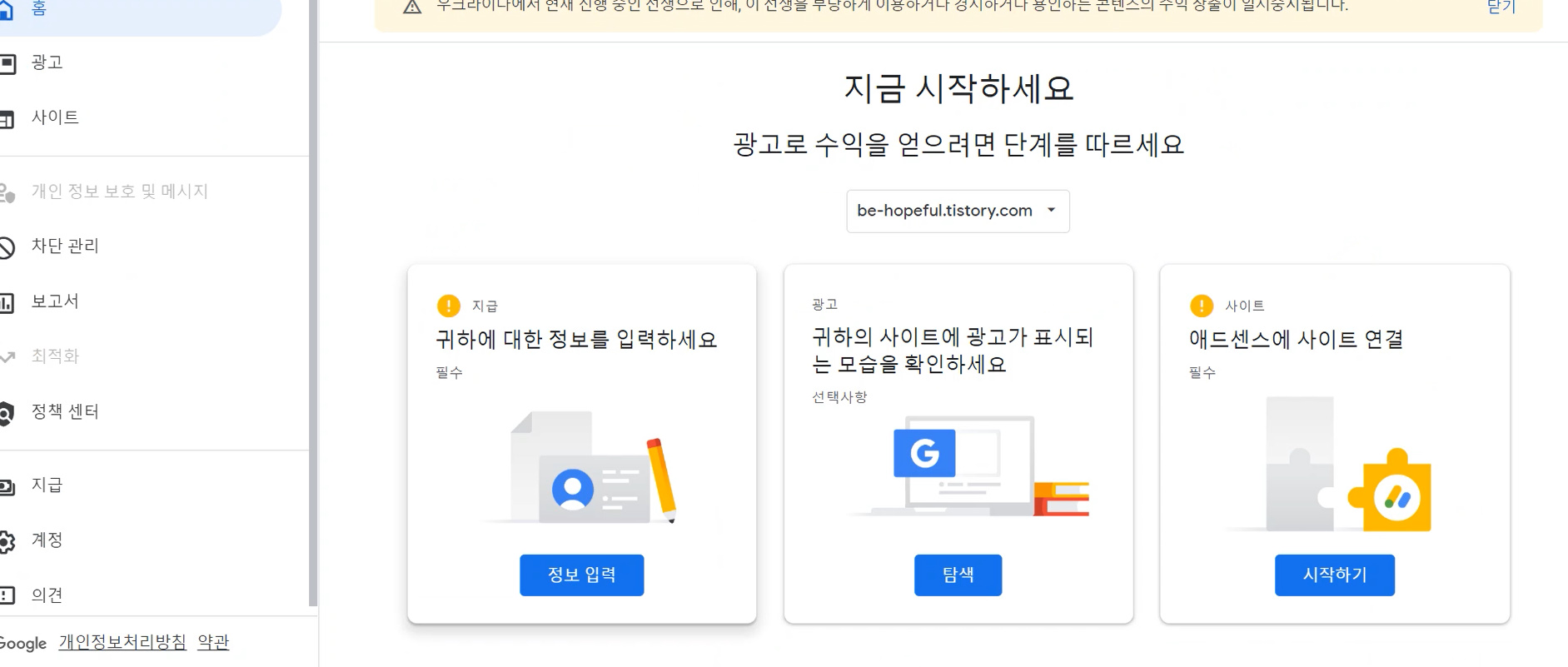Click the sites icon beside 사이트
The image size is (1568, 667).
[7, 119]
